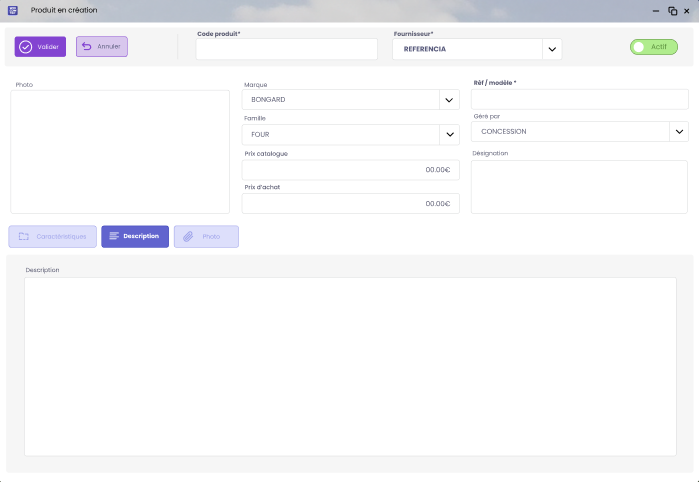Click the Annuler undo arrow icon

click(x=86, y=47)
